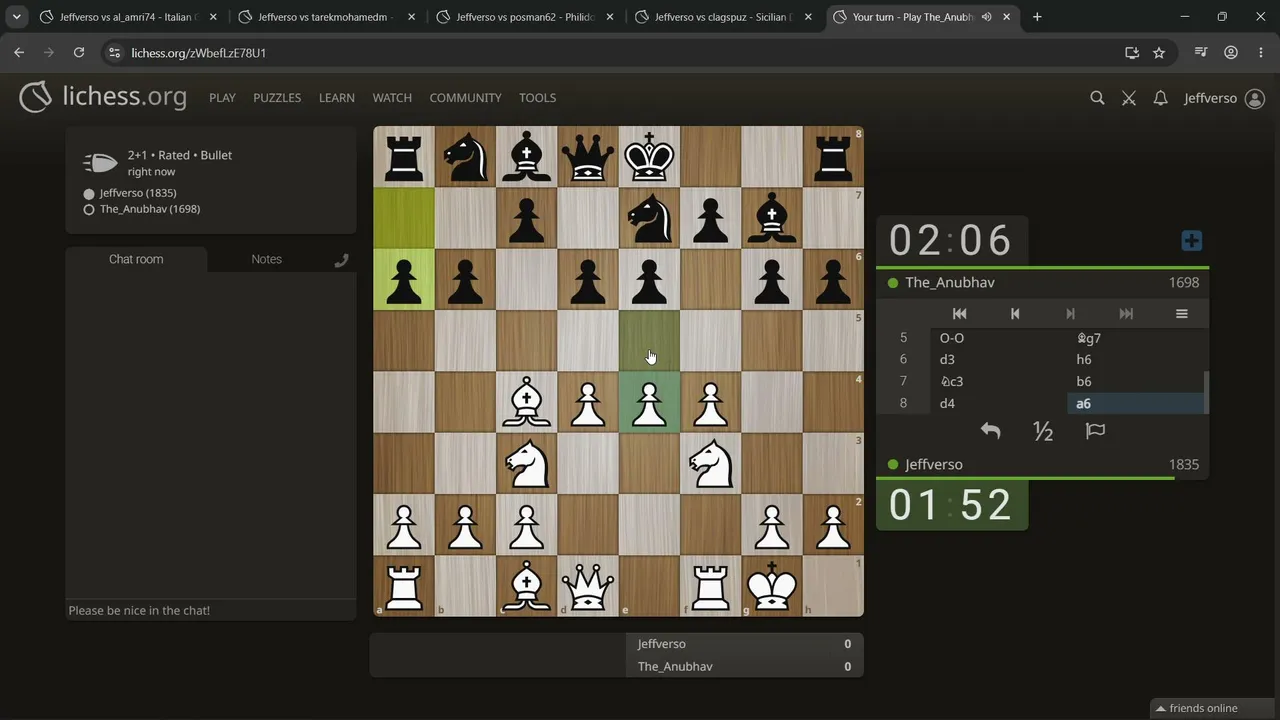1280x720 pixels.
Task: Open the crossed-swords challenges icon
Action: 1129,98
